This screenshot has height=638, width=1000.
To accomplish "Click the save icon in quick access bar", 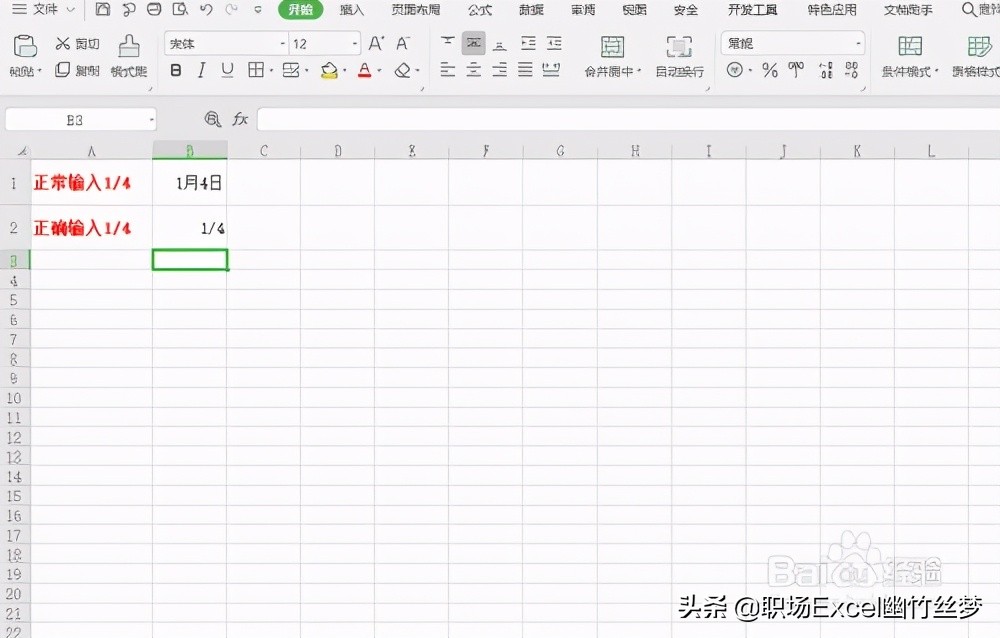I will point(103,9).
